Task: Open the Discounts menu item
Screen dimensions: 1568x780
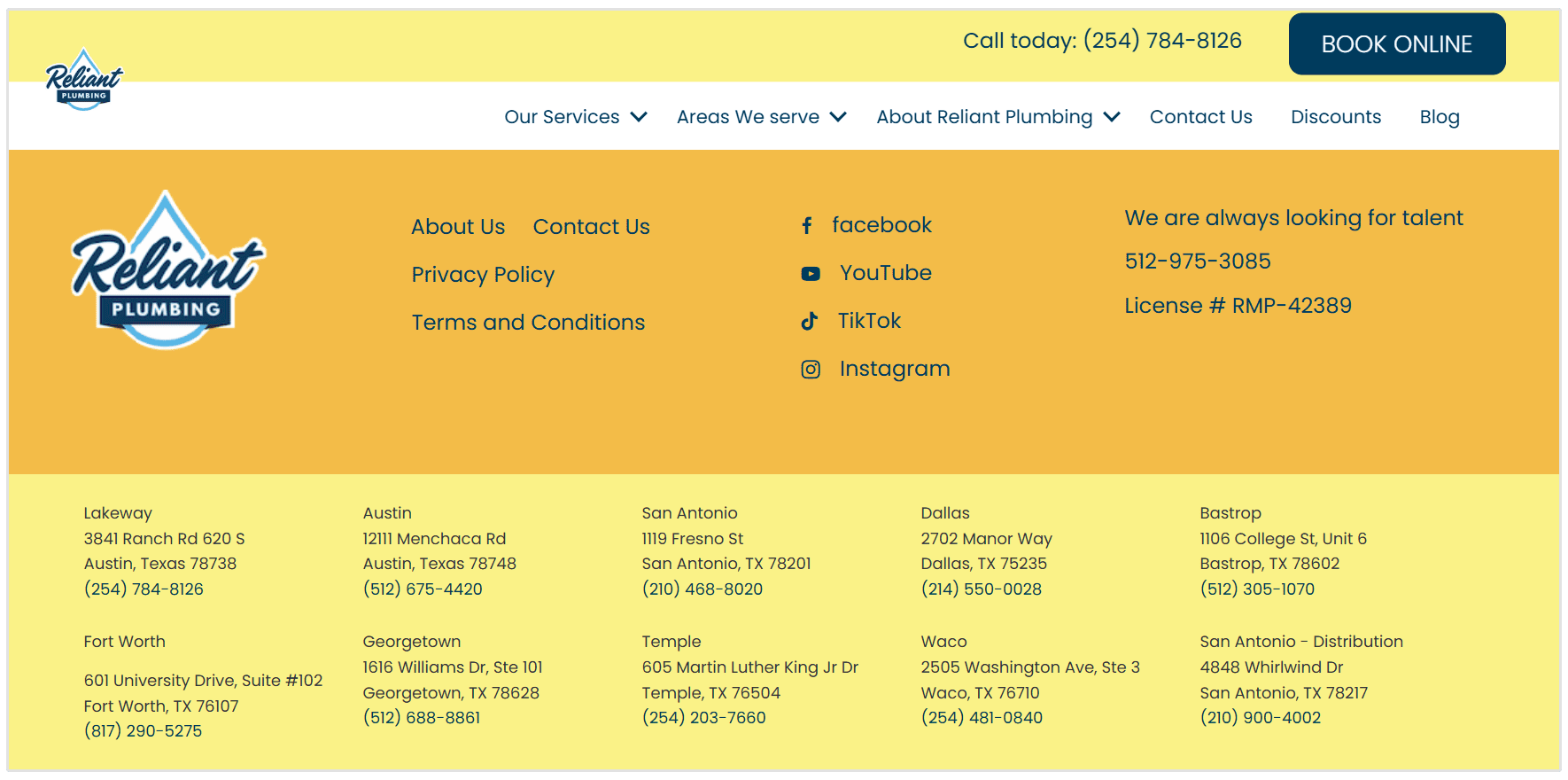Action: 1335,117
